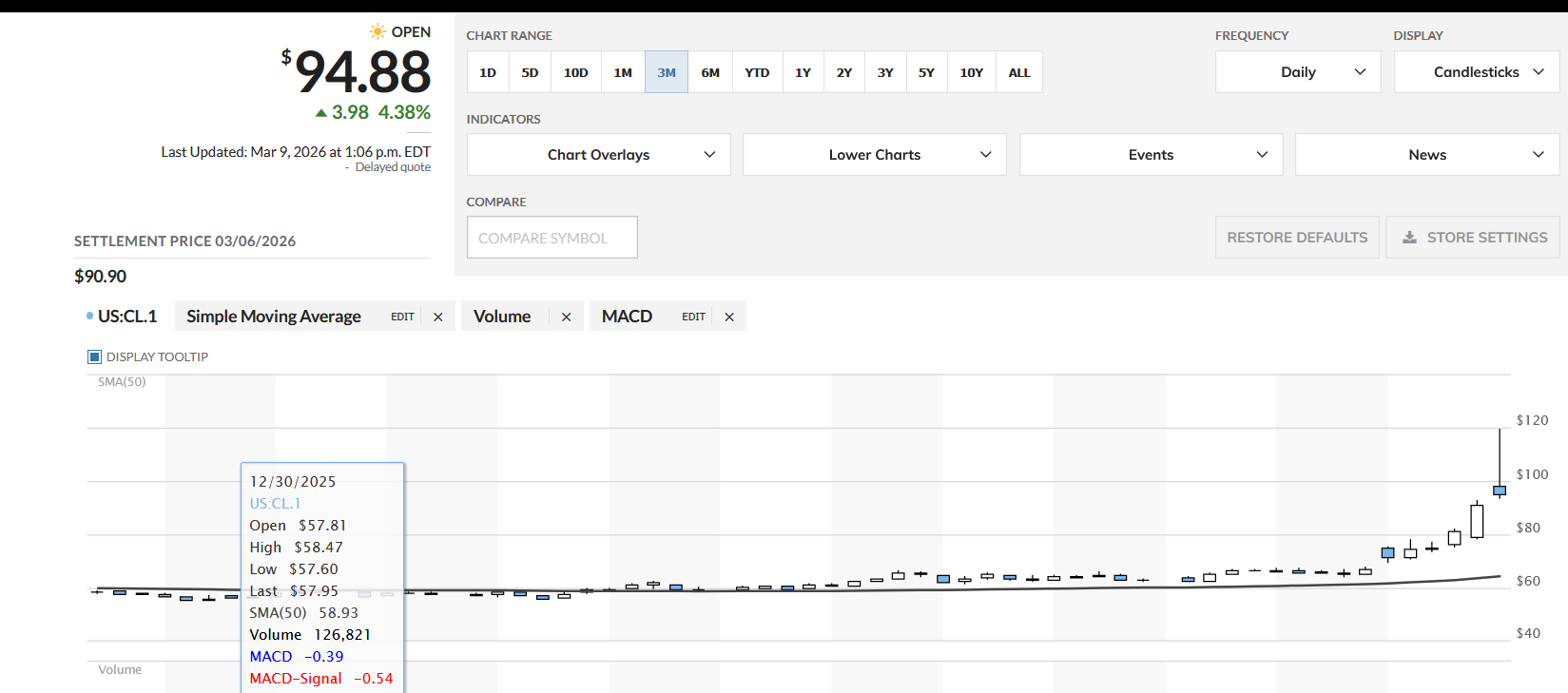Click the 12/30/2025 date in tooltip
The image size is (1568, 693).
tap(293, 482)
